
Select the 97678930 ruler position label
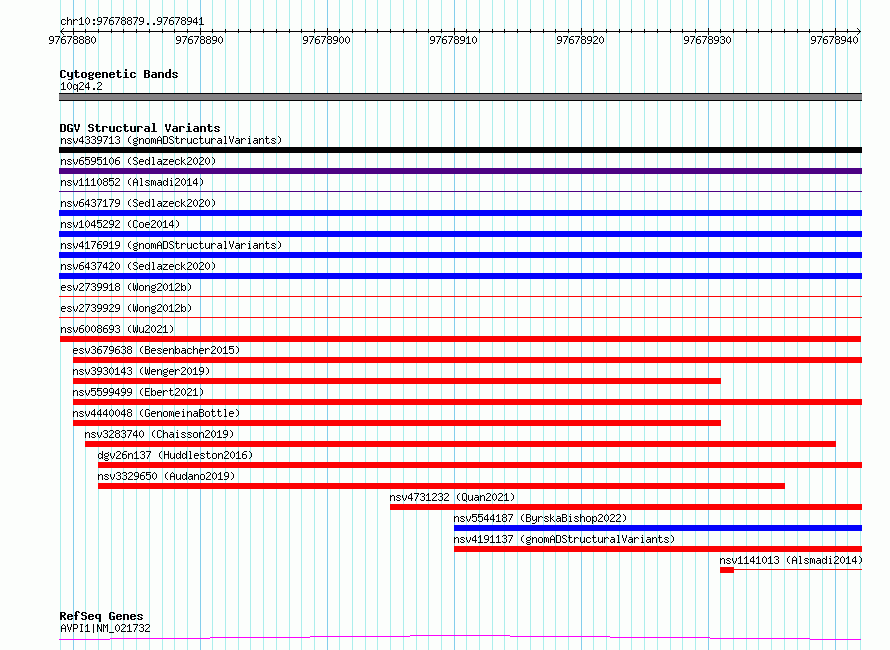(707, 40)
